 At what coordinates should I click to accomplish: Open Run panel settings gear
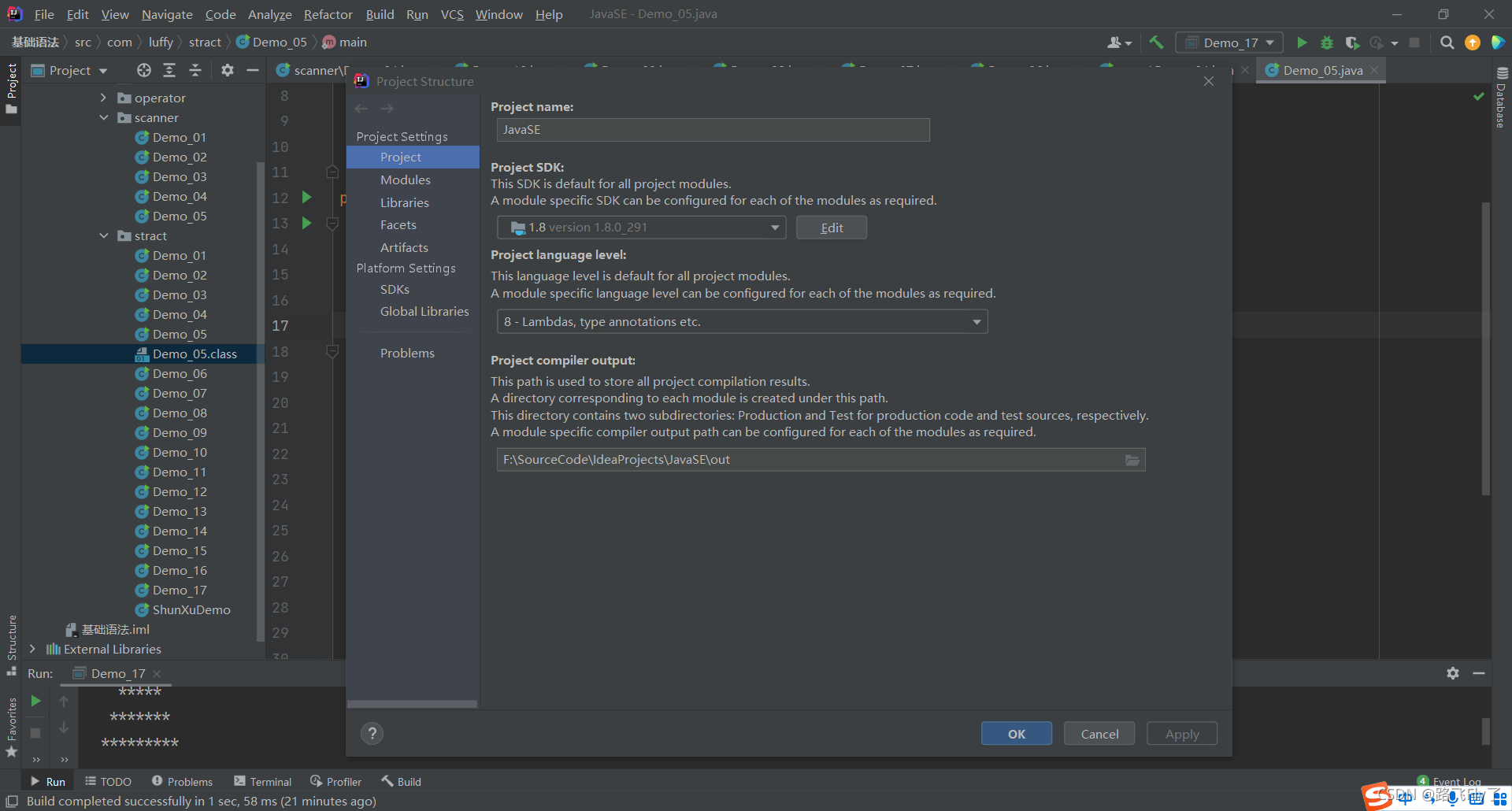[1453, 673]
